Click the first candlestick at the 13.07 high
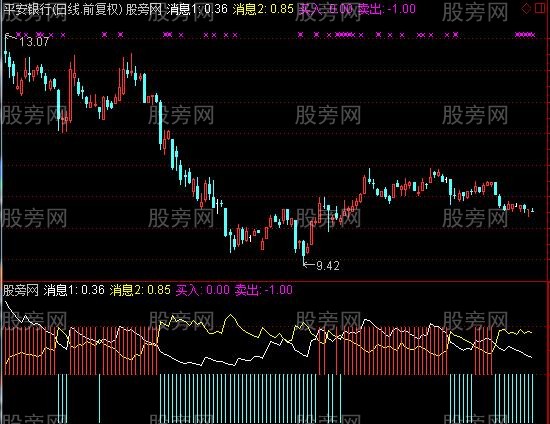550x424 pixels. coord(6,49)
